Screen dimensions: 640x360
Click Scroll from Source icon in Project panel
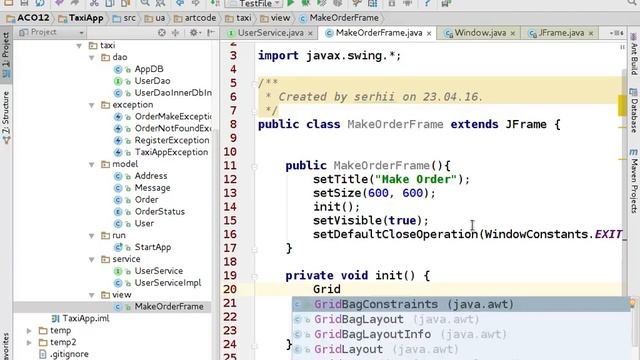pos(162,32)
